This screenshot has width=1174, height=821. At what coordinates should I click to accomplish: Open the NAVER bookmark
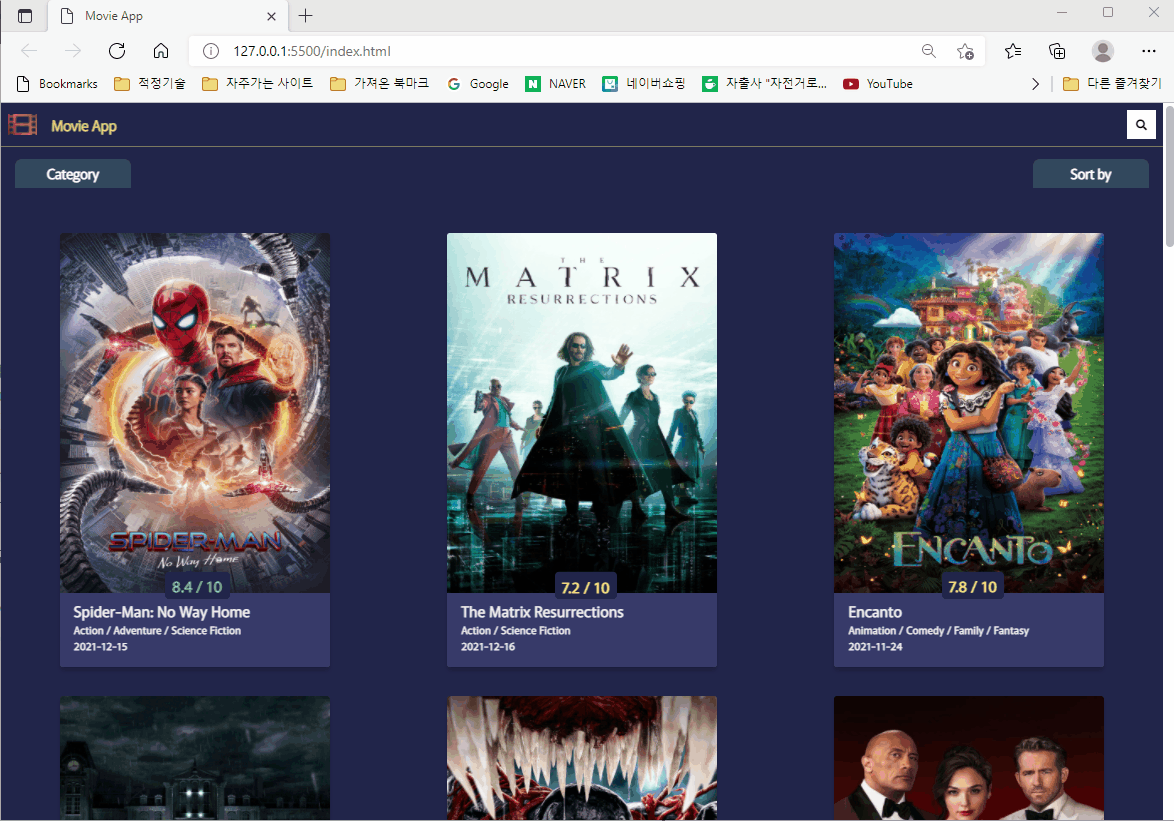point(556,84)
